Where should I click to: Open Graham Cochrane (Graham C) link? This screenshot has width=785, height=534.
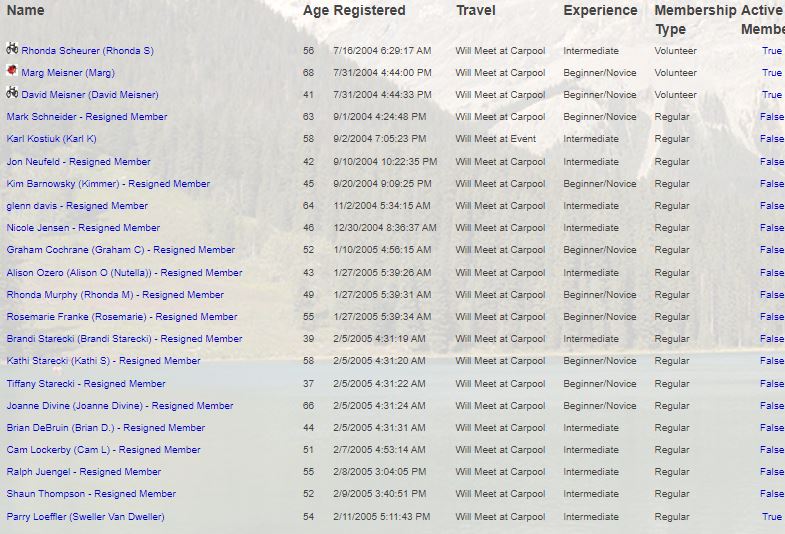[121, 250]
